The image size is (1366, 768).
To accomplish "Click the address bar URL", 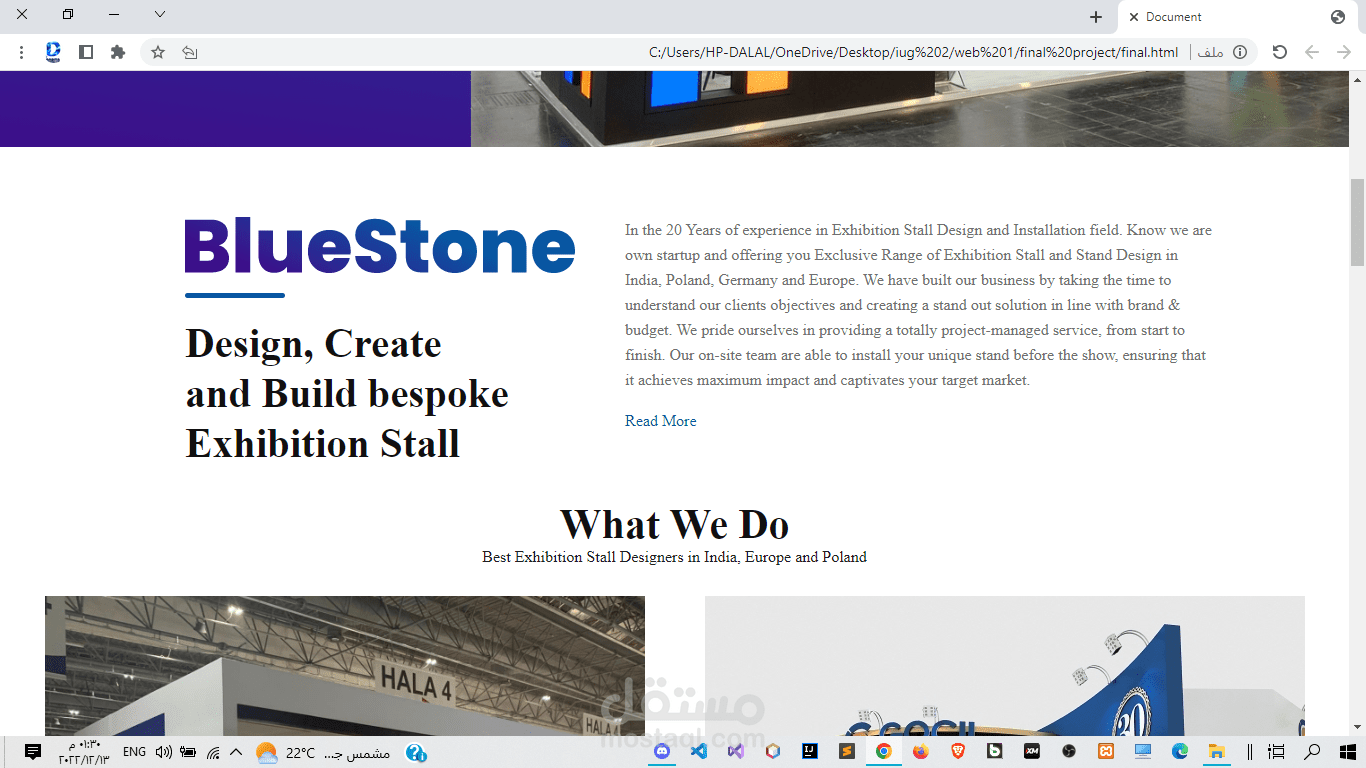I will (913, 52).
